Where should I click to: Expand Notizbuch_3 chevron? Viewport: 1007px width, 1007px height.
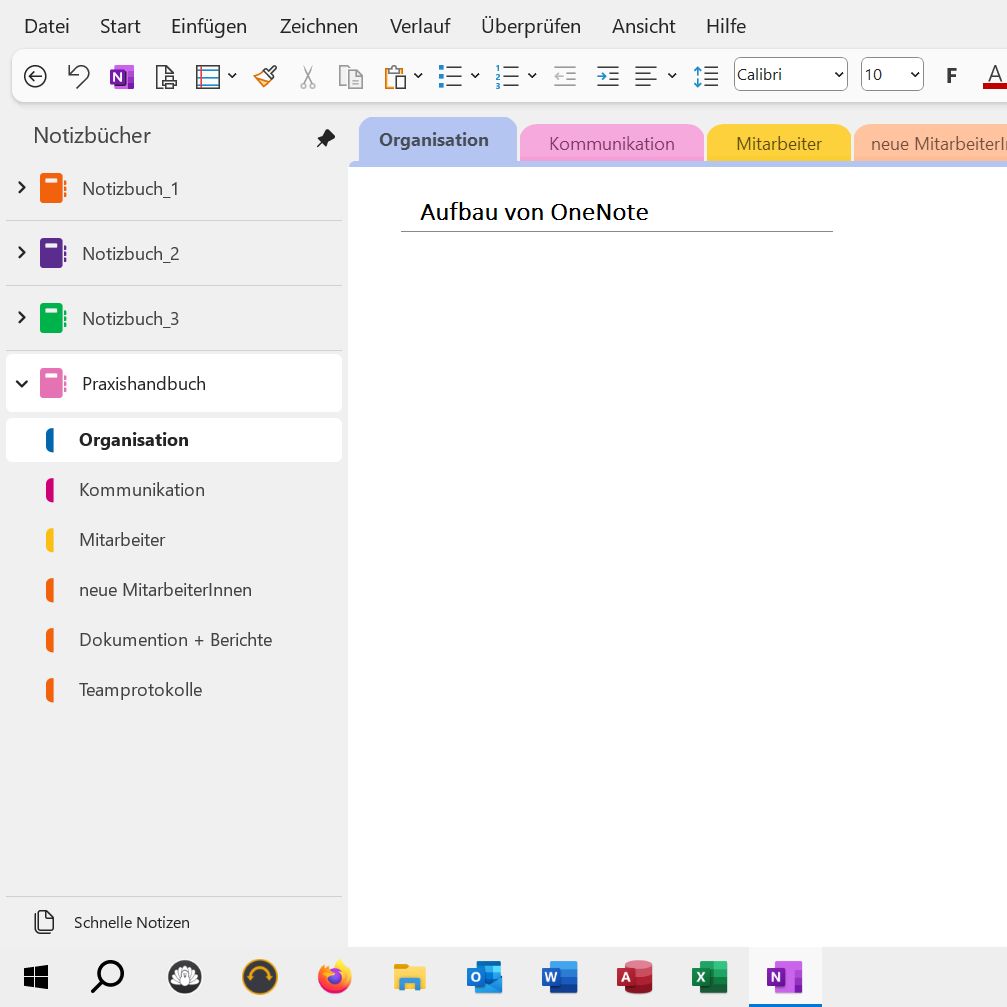pyautogui.click(x=22, y=317)
